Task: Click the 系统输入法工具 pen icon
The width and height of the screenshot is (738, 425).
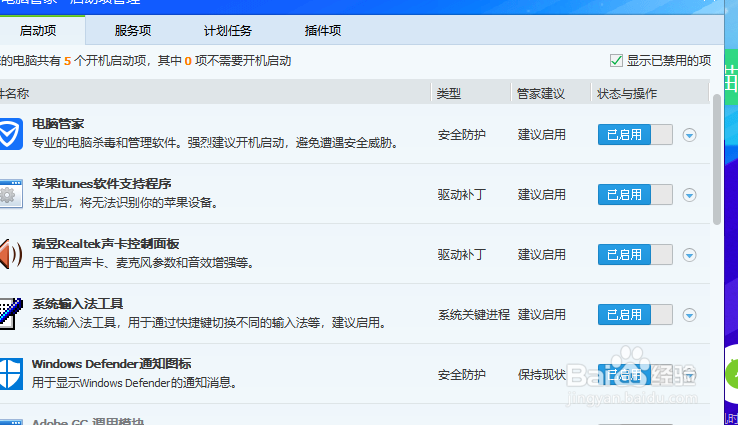Action: 11,314
